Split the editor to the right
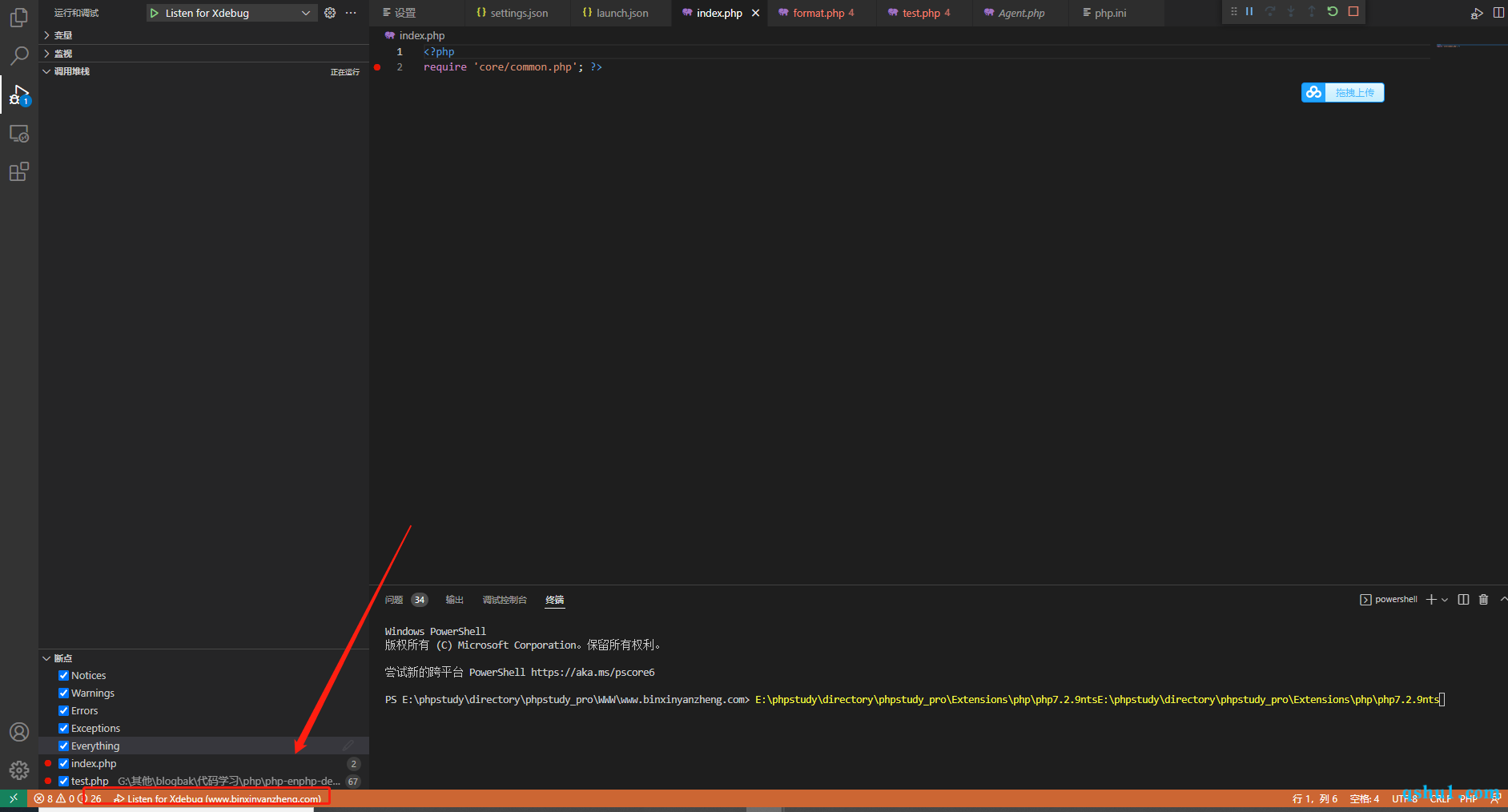Image resolution: width=1508 pixels, height=812 pixels. [x=1498, y=13]
